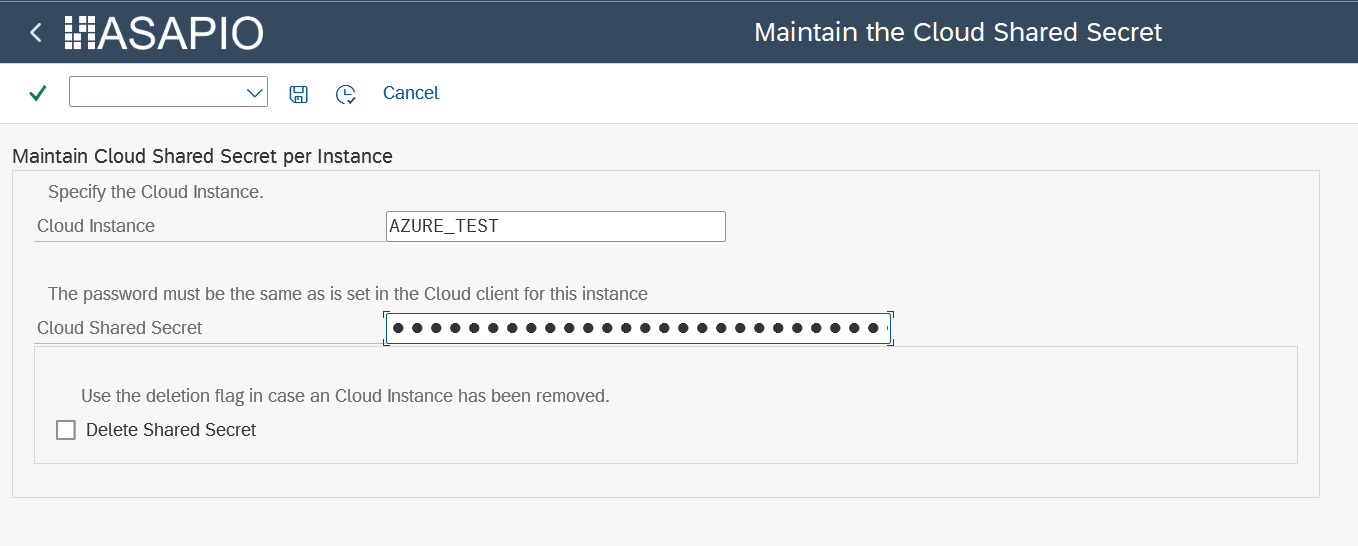Viewport: 1358px width, 546px height.
Task: Click the green checkmark Enter icon
Action: pos(37,93)
